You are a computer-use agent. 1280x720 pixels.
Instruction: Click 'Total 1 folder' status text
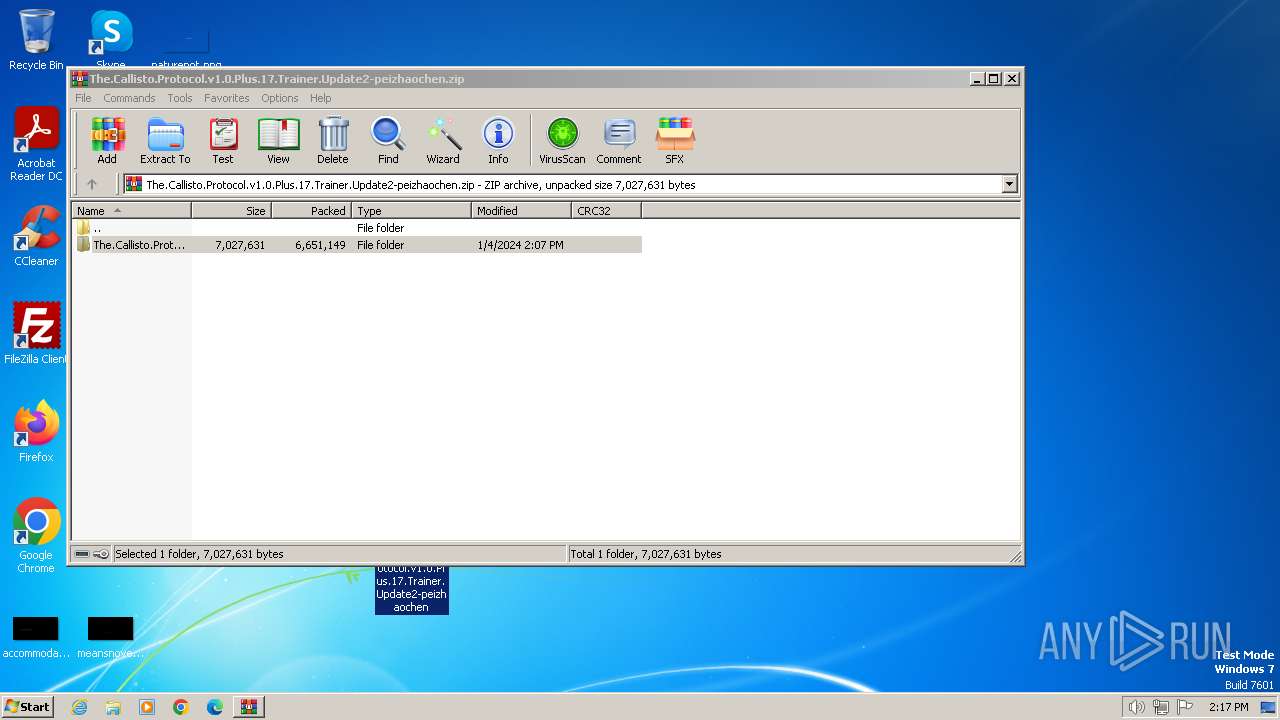(646, 554)
